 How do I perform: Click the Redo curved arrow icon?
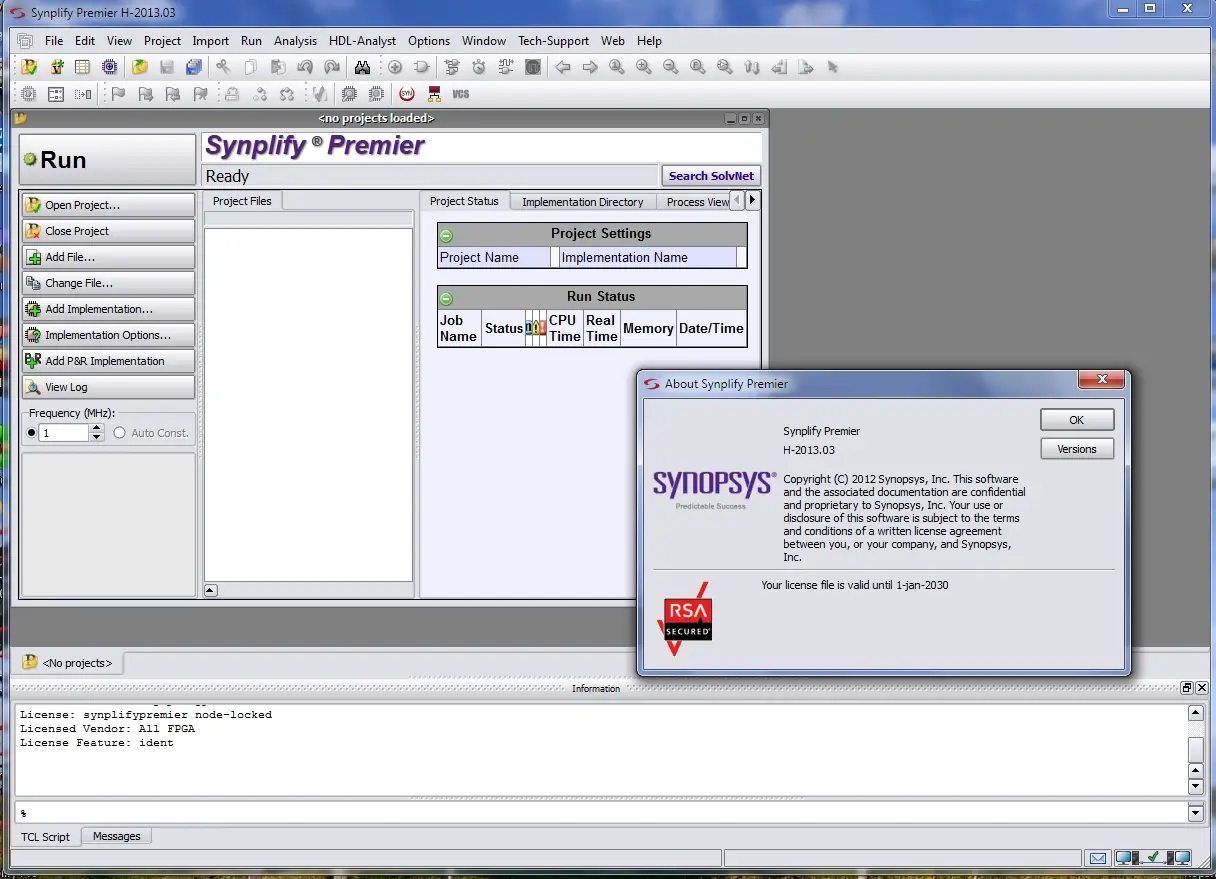(332, 68)
